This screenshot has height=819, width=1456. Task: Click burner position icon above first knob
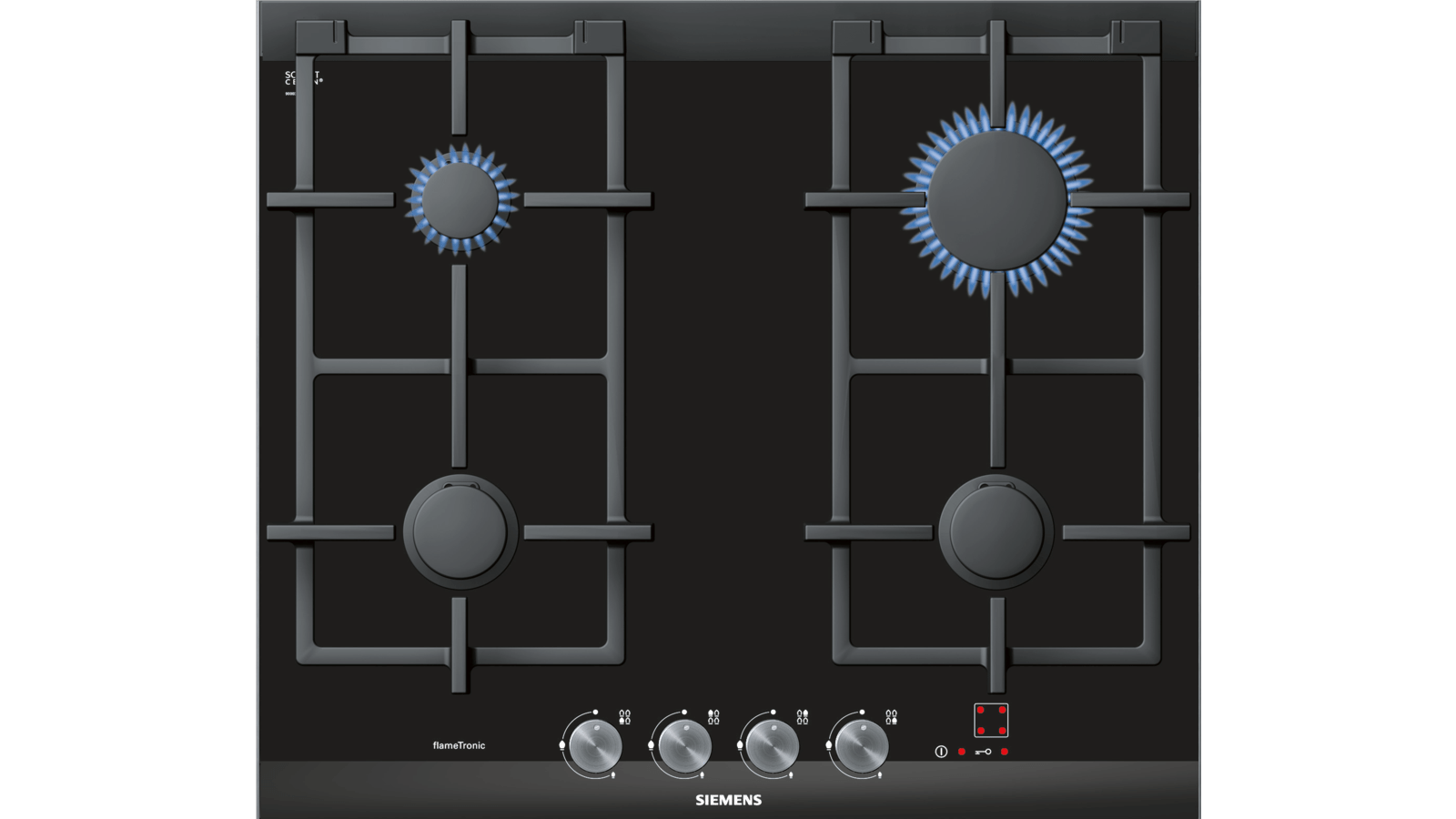point(624,717)
